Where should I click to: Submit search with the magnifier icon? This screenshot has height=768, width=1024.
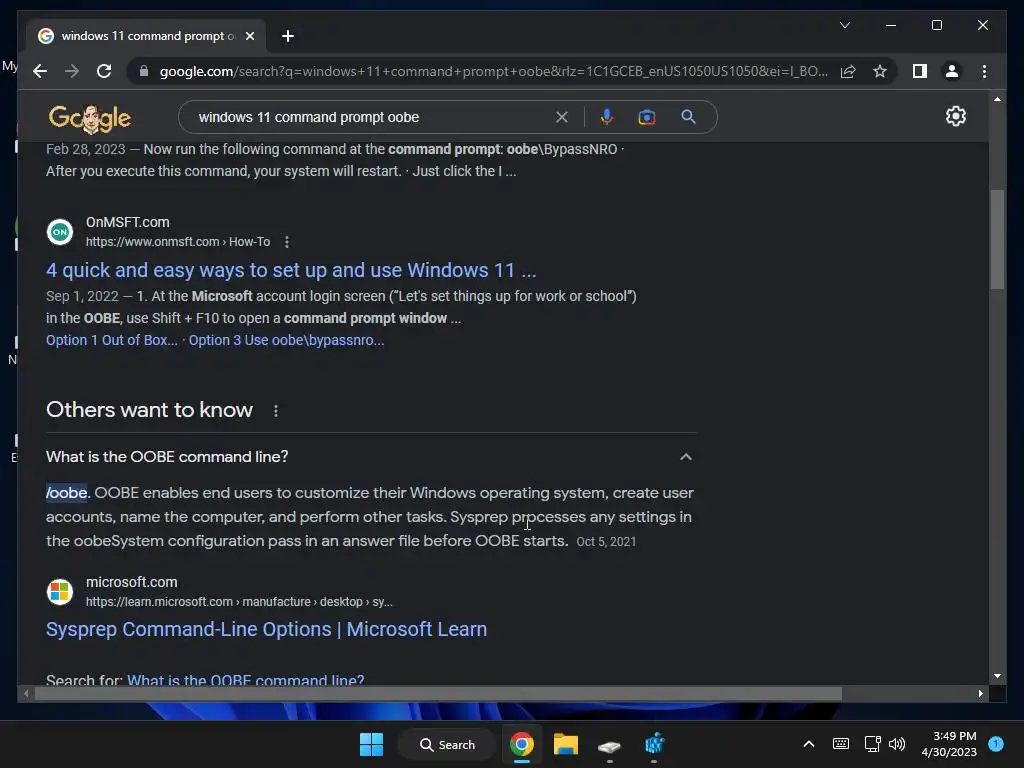point(688,117)
